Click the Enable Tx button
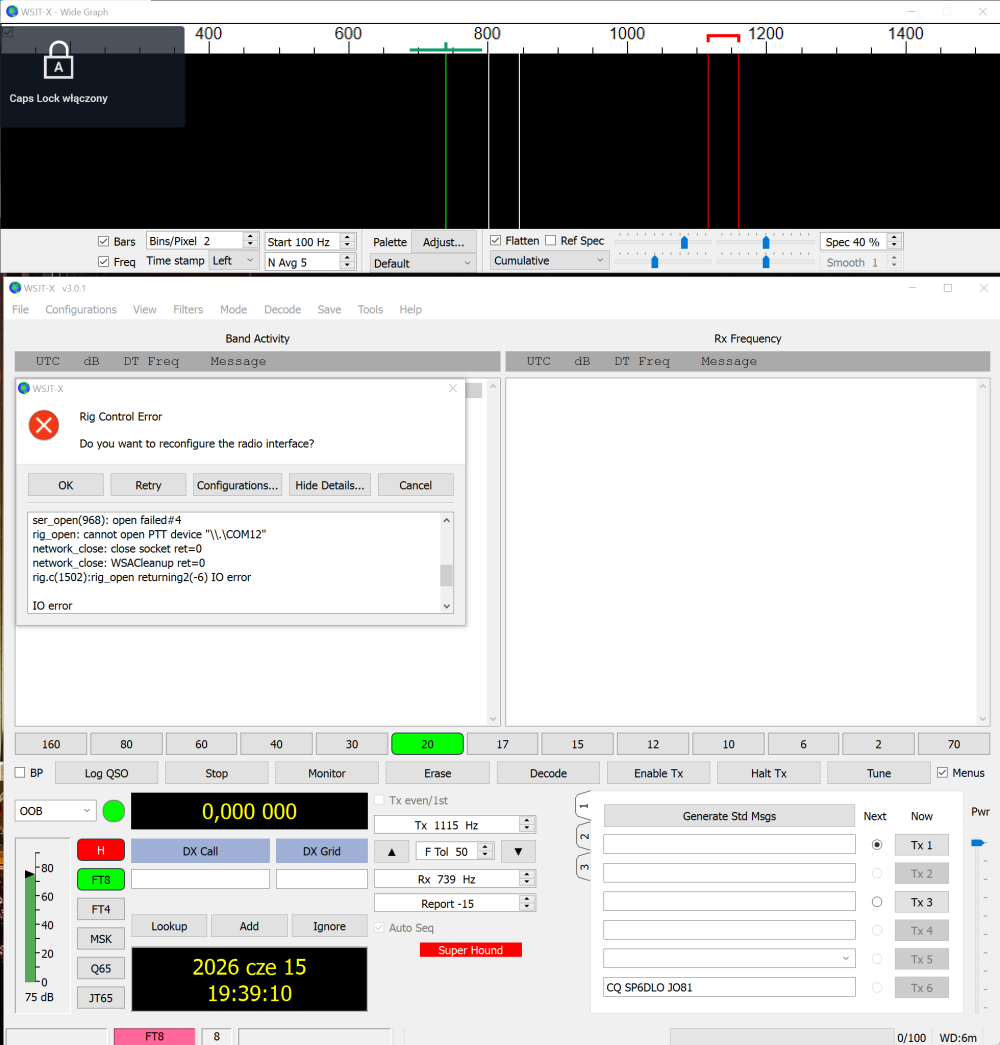The height and width of the screenshot is (1045, 1000). point(659,773)
